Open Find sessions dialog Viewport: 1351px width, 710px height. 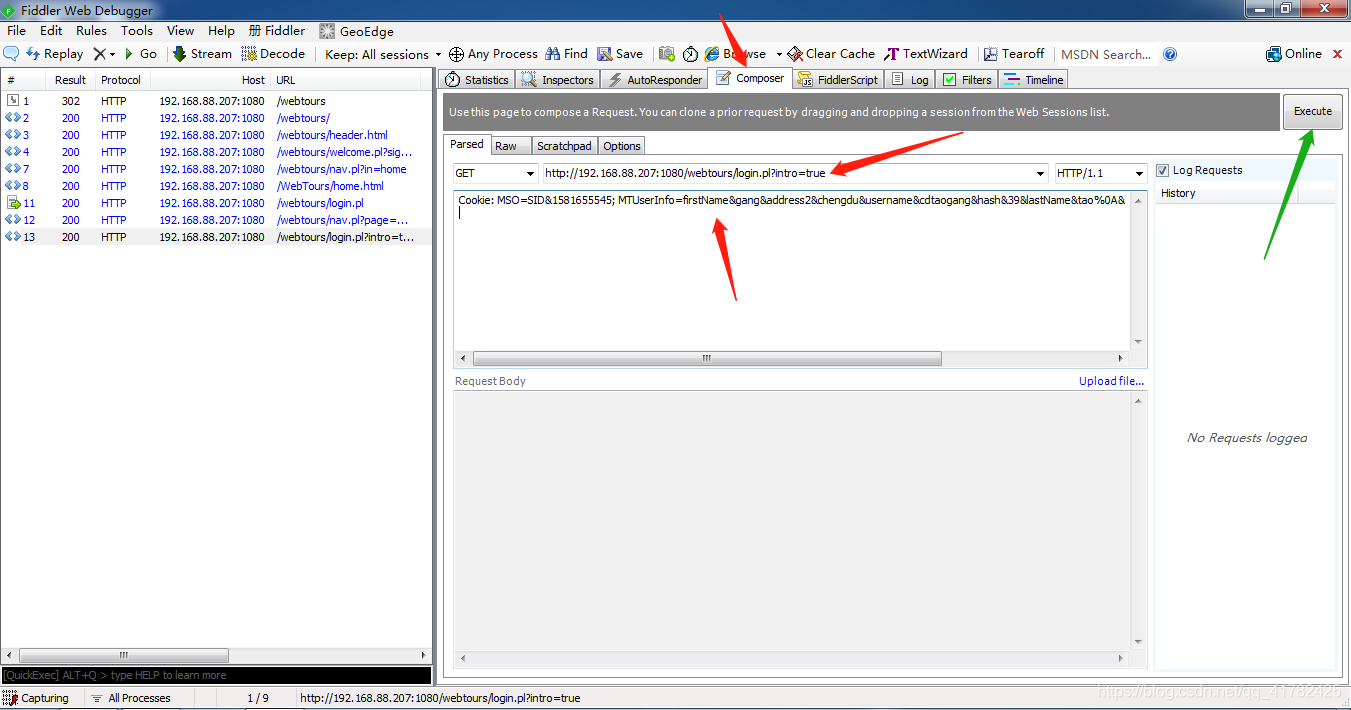pos(567,54)
